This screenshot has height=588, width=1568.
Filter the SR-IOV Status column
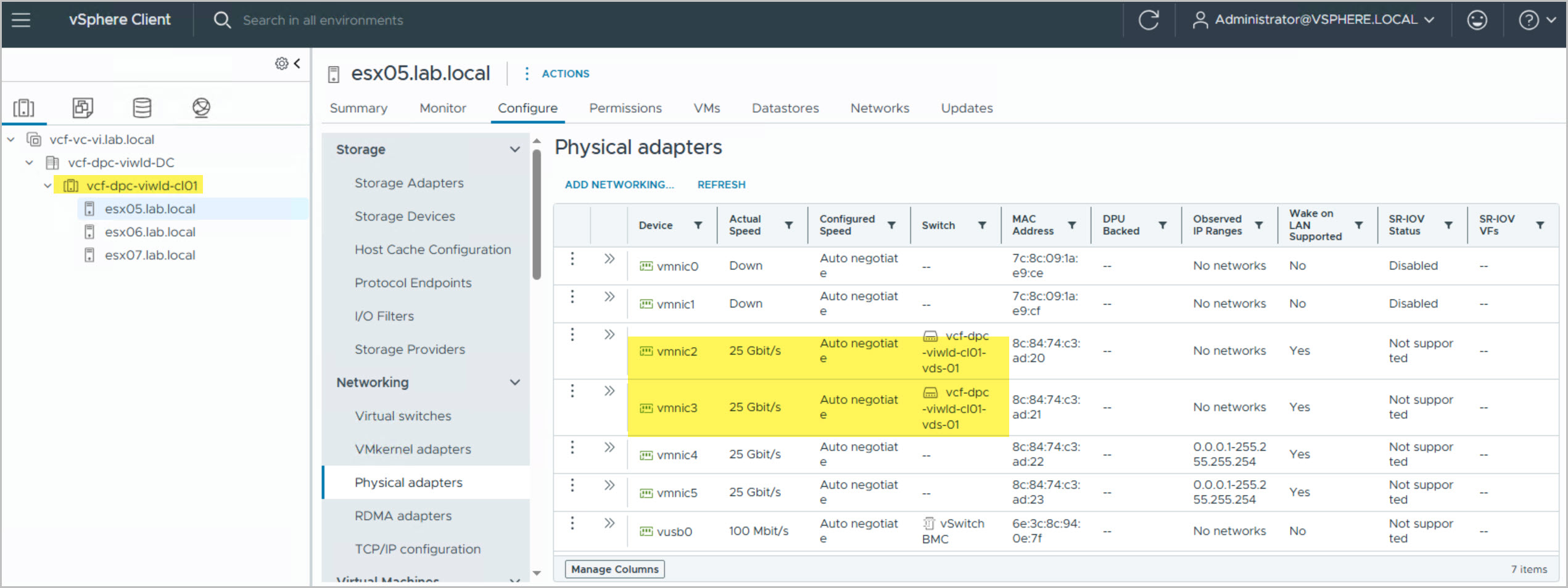[1449, 226]
